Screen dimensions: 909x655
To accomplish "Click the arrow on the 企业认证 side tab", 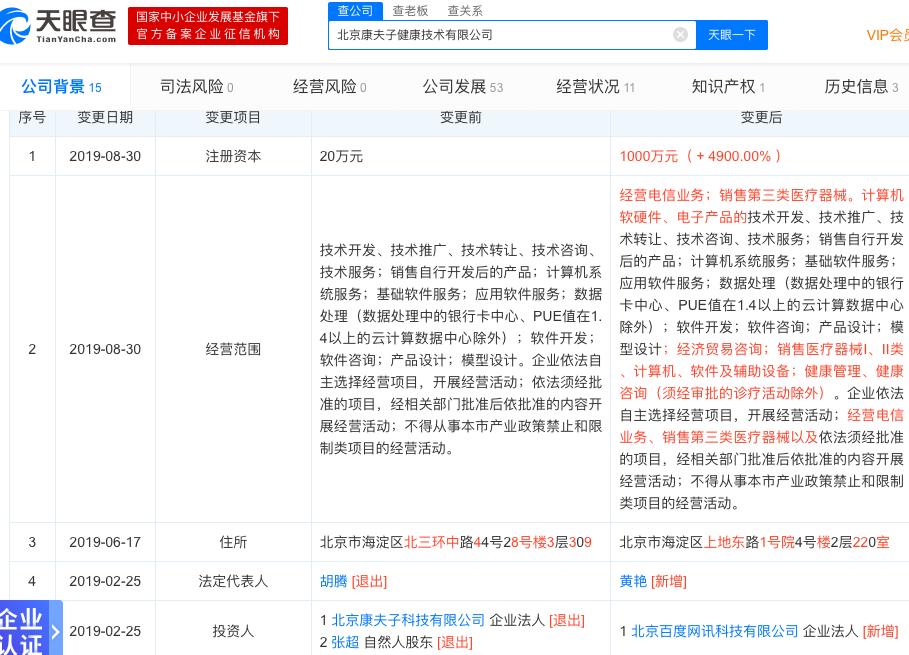I will (55, 631).
